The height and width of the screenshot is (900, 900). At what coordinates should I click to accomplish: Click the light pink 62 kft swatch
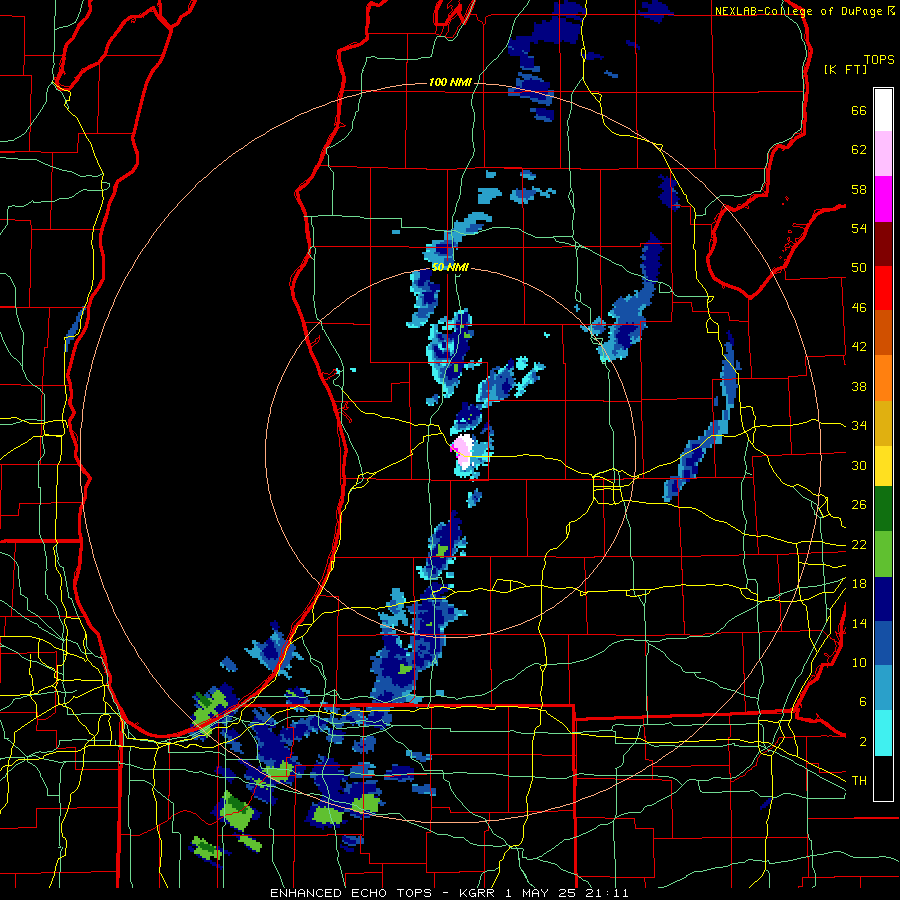(x=883, y=153)
